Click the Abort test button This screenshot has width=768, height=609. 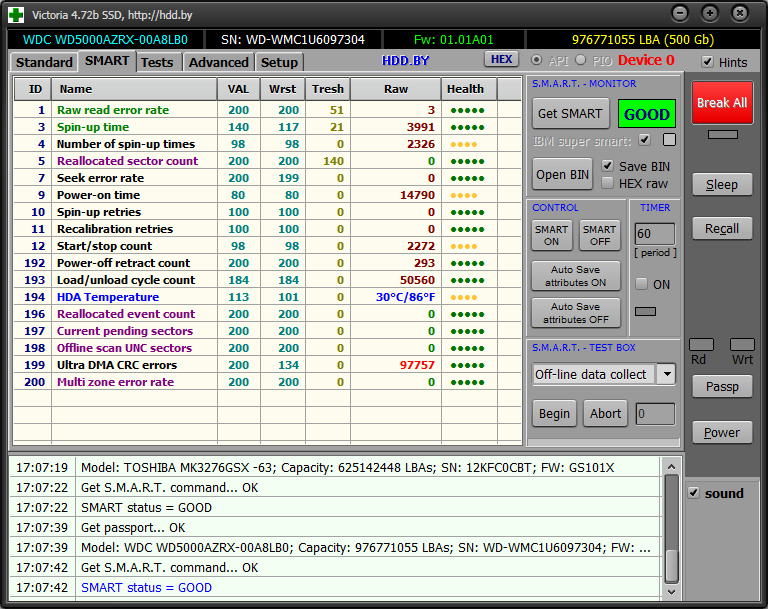(x=605, y=414)
